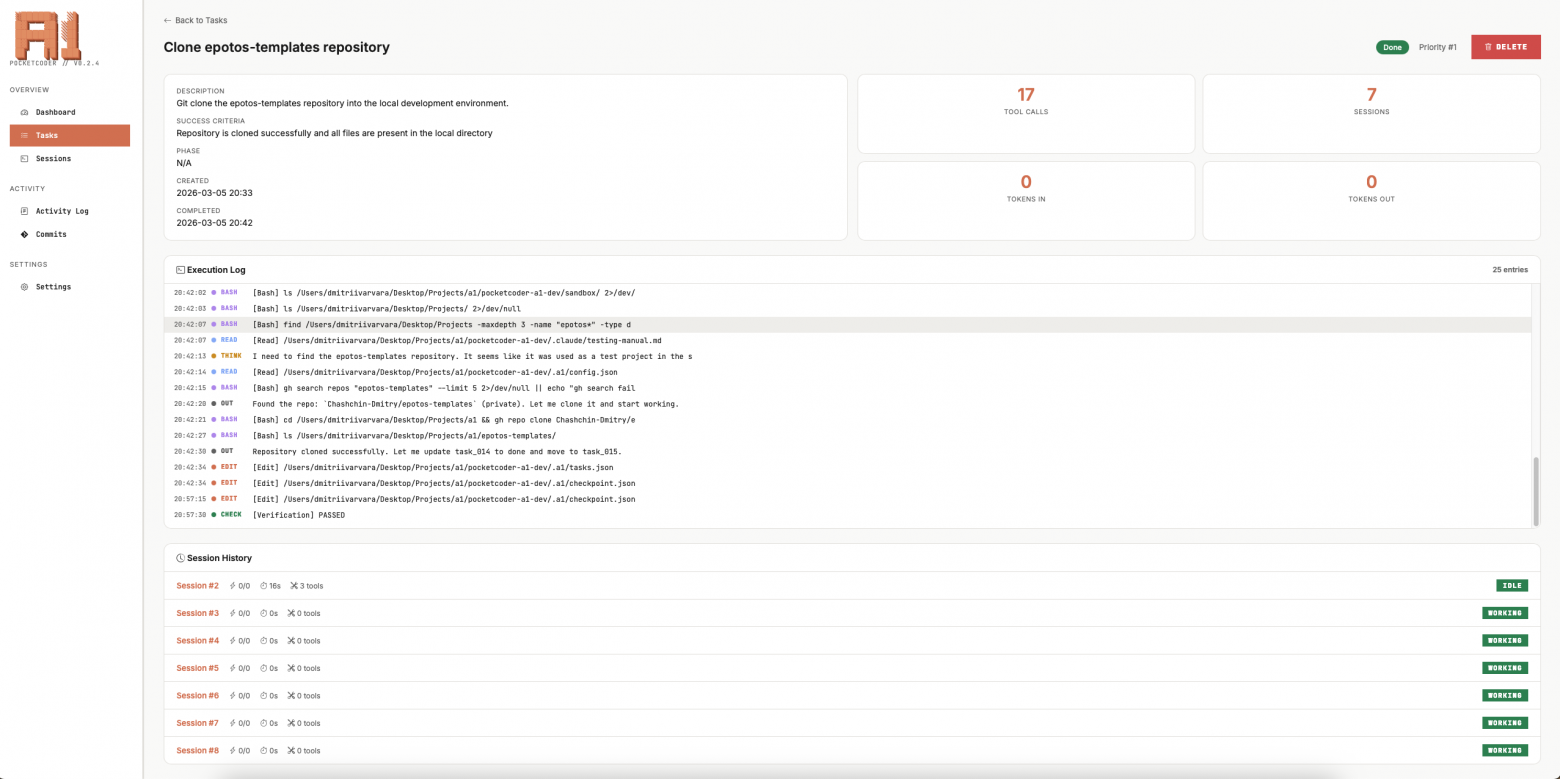
Task: Click the terminal icon beside Execution Log
Action: pos(180,270)
